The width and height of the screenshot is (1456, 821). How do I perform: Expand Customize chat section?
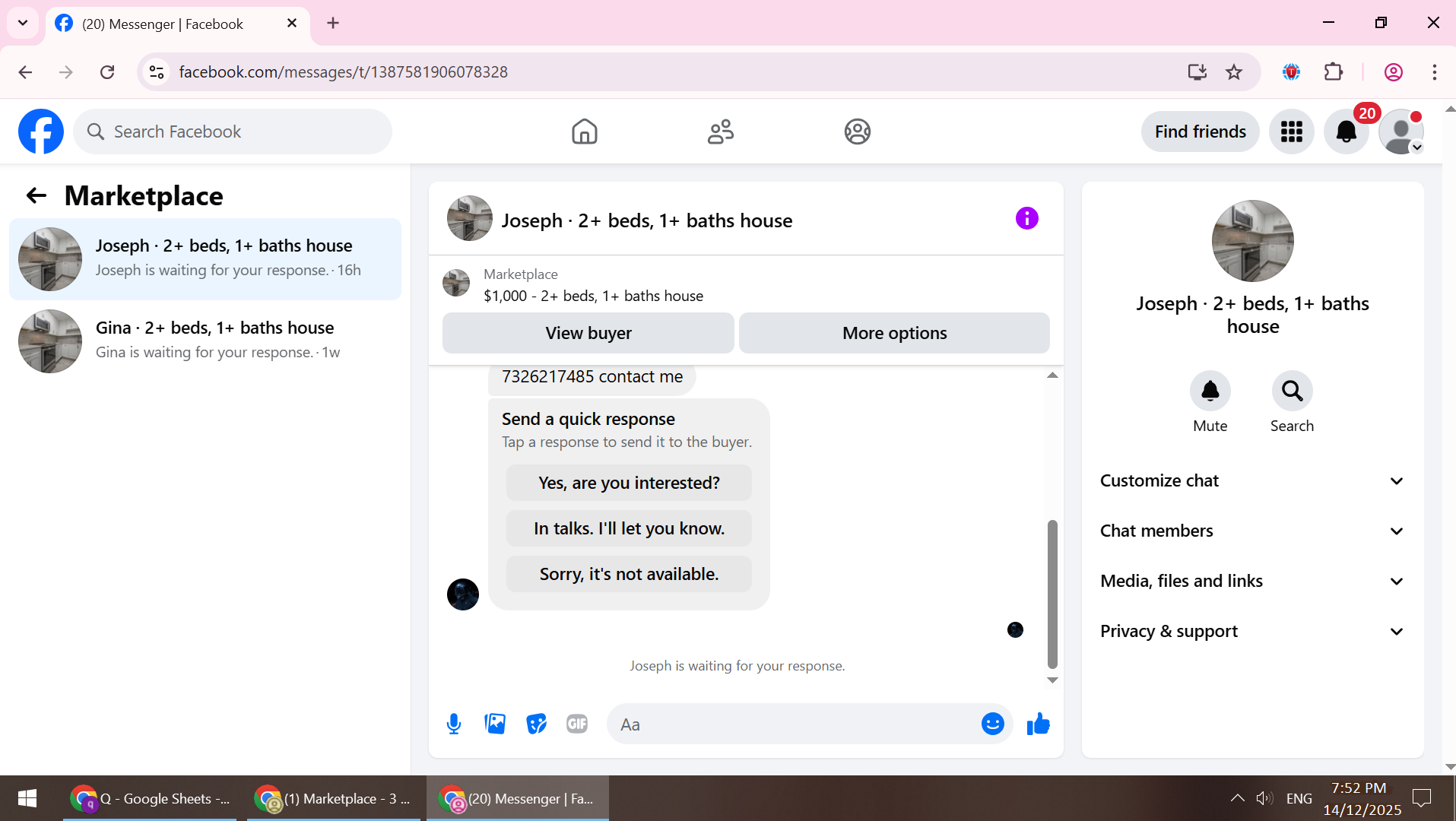point(1252,480)
